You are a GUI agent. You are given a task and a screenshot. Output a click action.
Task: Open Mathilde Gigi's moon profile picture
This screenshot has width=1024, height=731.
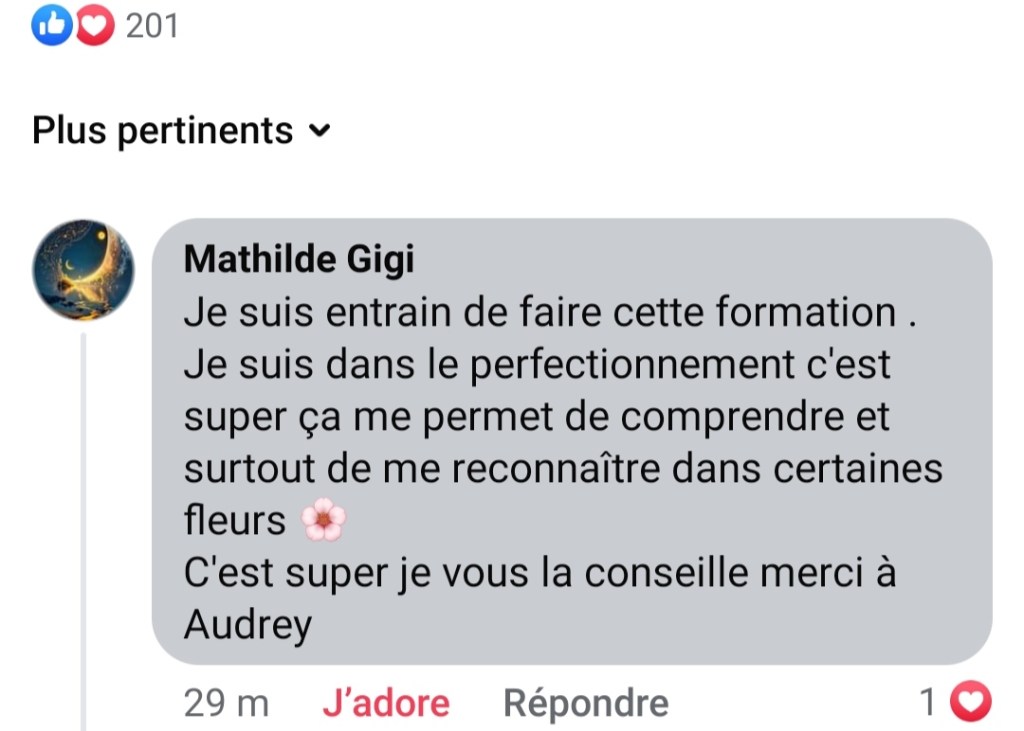[x=83, y=269]
